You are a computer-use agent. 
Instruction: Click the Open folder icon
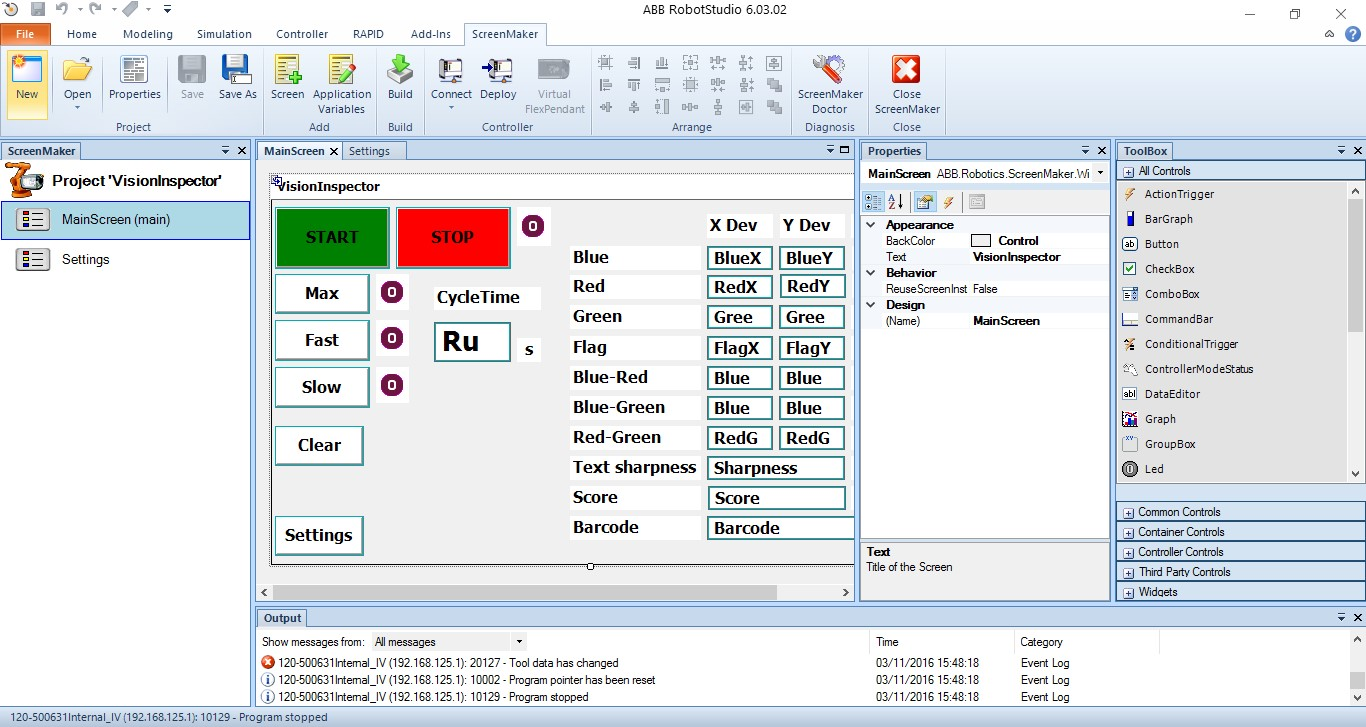pos(77,70)
